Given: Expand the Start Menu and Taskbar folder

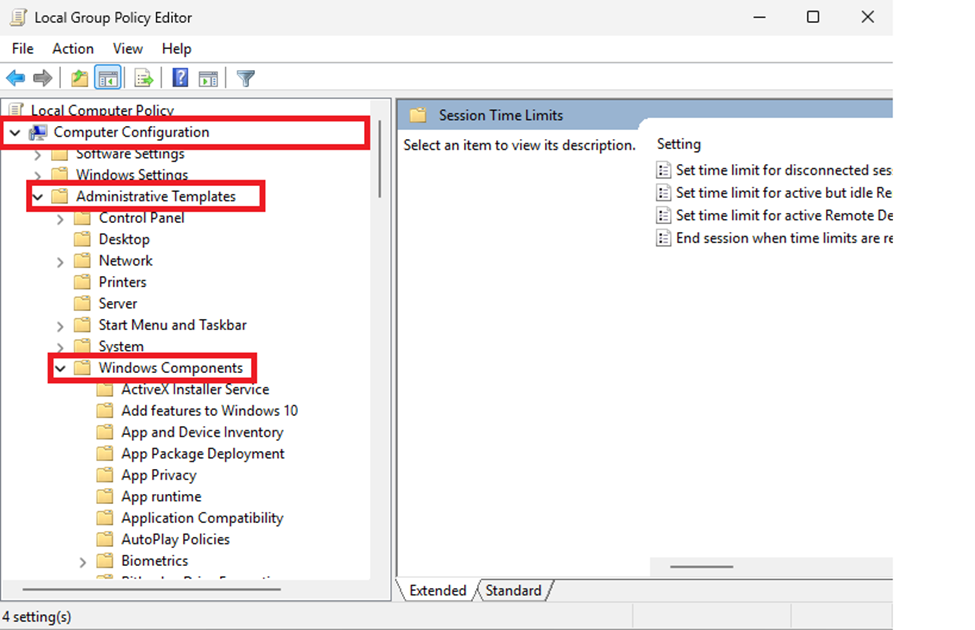Looking at the screenshot, I should coord(61,325).
